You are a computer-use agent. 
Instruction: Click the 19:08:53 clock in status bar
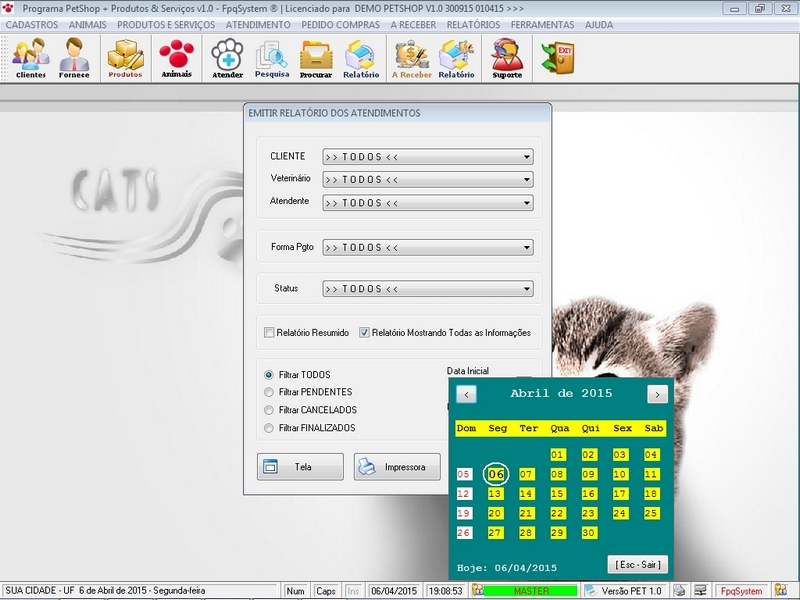(445, 591)
